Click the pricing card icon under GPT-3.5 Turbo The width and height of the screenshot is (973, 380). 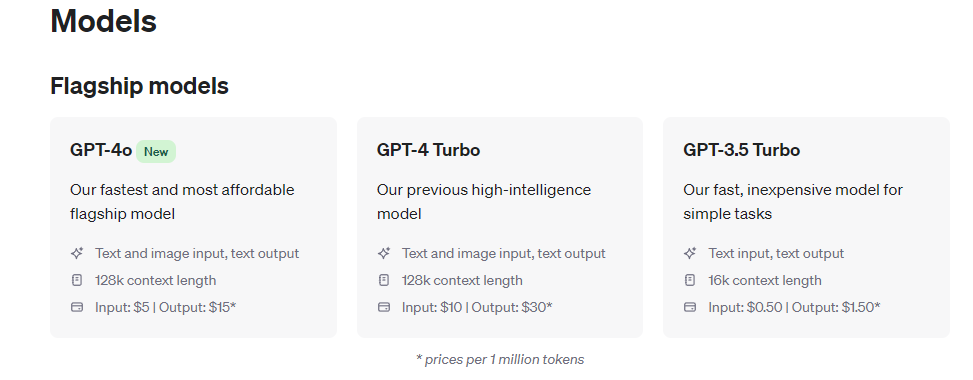(690, 307)
